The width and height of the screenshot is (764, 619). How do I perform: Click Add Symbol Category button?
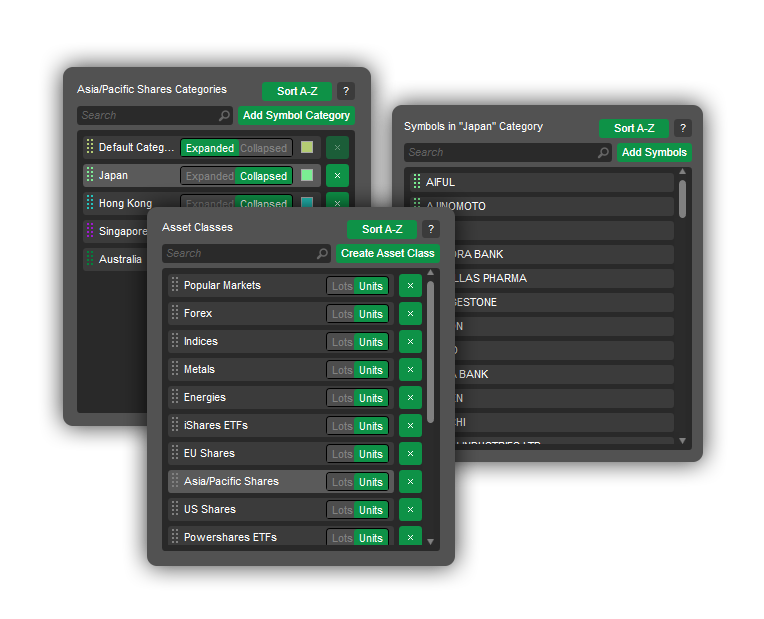(x=296, y=116)
